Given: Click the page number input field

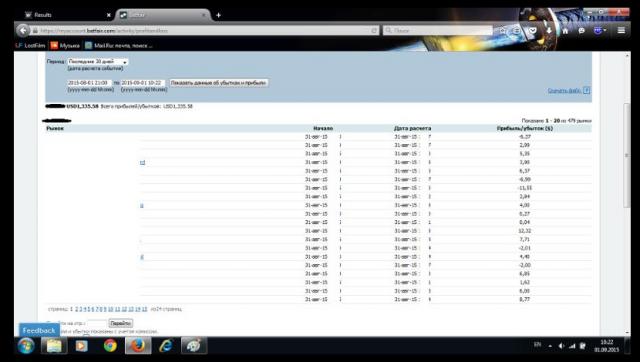Looking at the screenshot, I should point(97,323).
